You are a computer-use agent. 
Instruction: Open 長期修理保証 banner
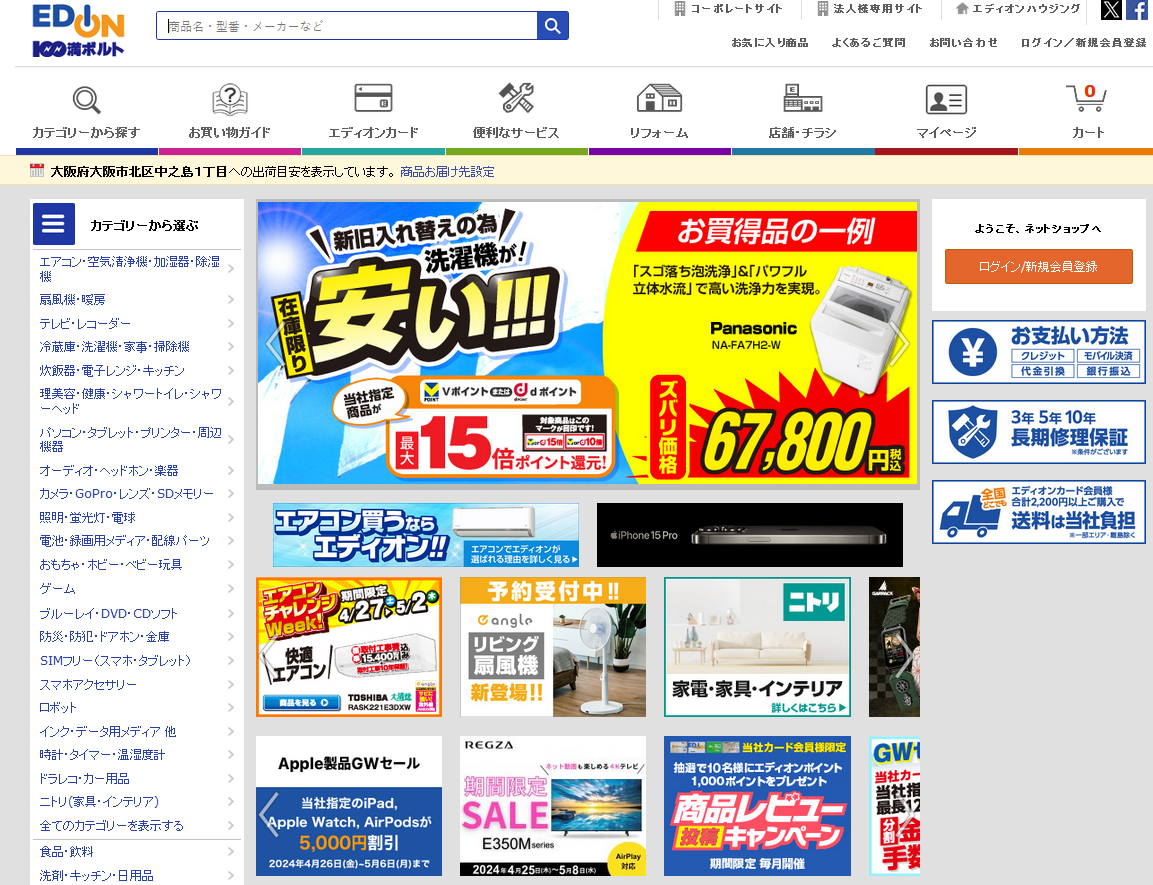coord(1038,432)
